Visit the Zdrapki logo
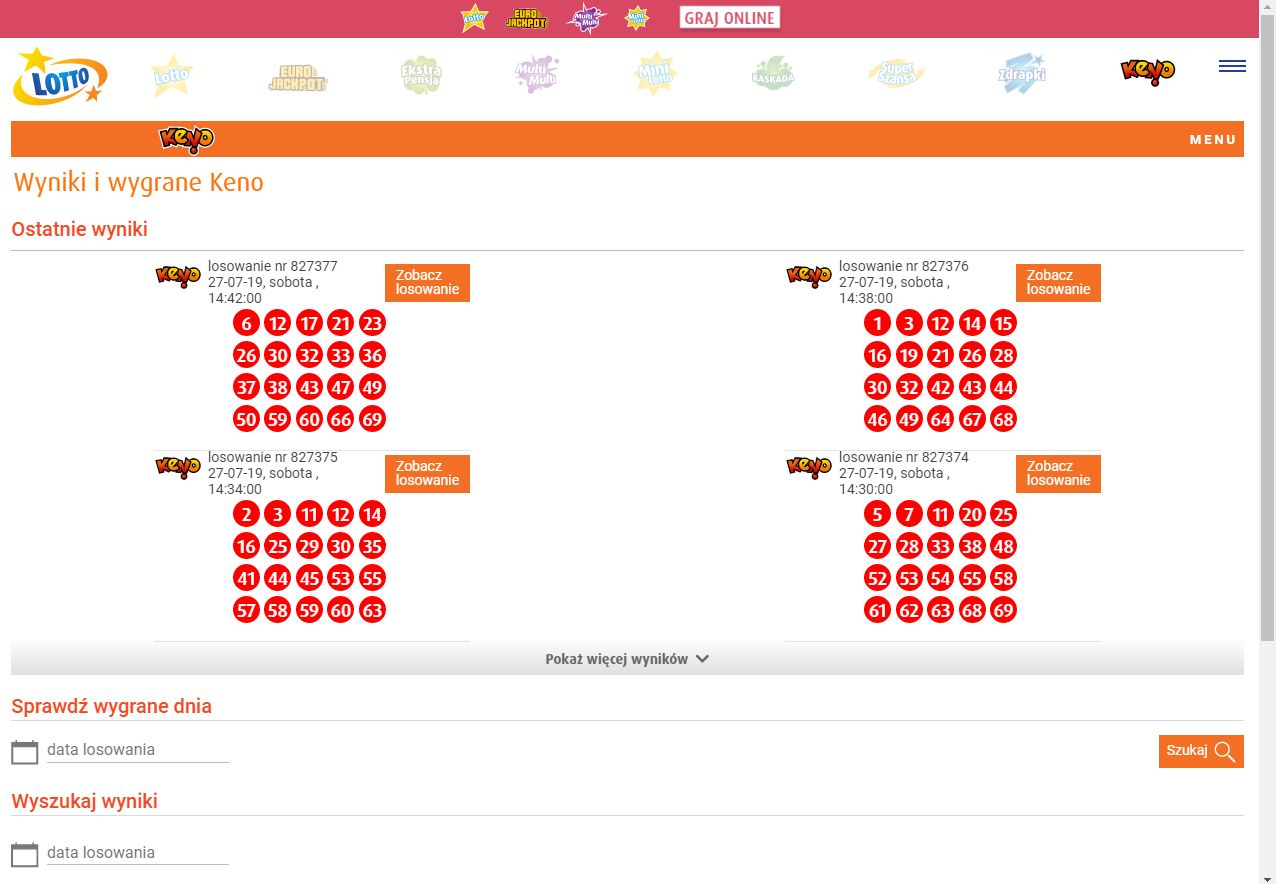Image resolution: width=1276 pixels, height=884 pixels. coord(1022,75)
